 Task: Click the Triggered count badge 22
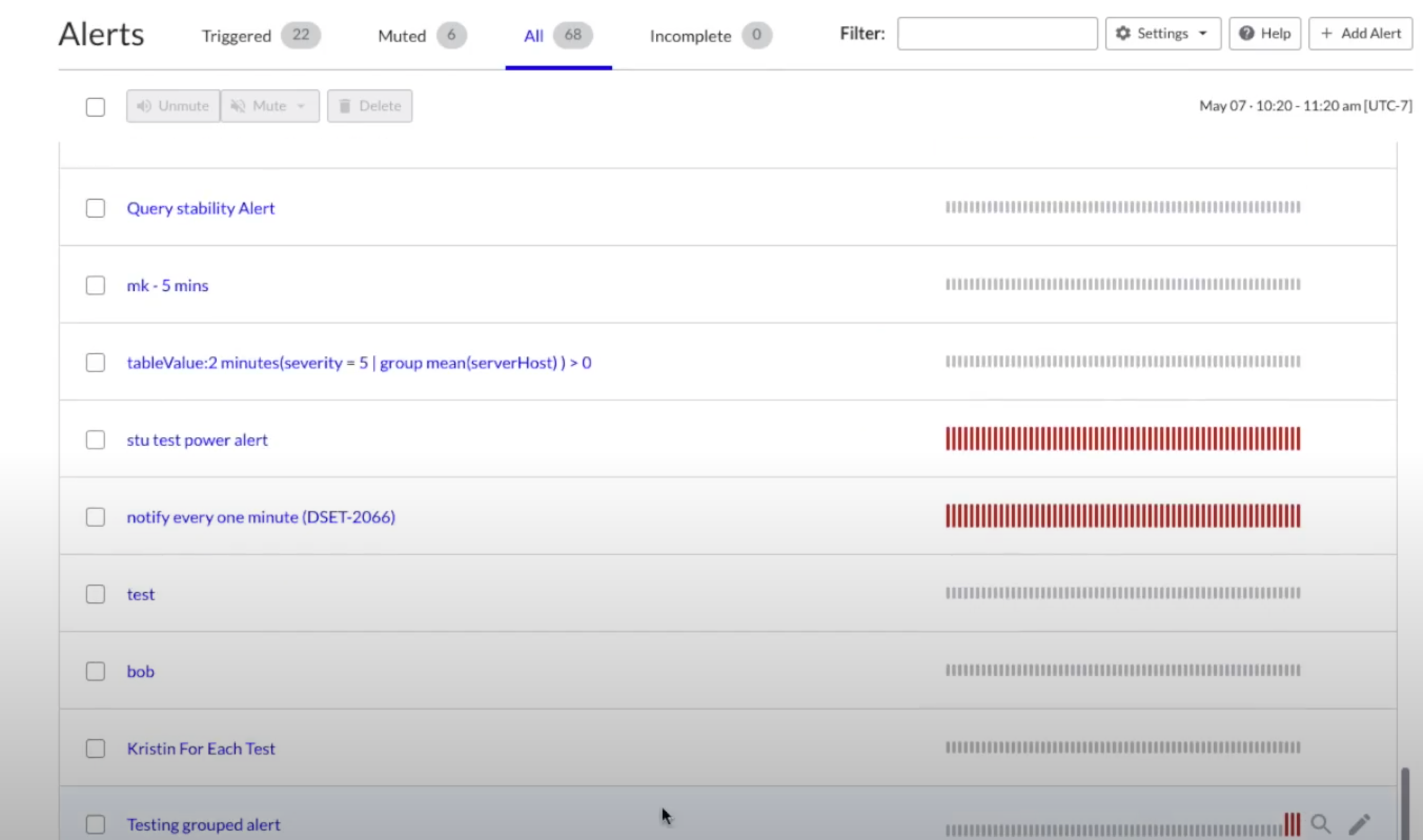(x=301, y=35)
